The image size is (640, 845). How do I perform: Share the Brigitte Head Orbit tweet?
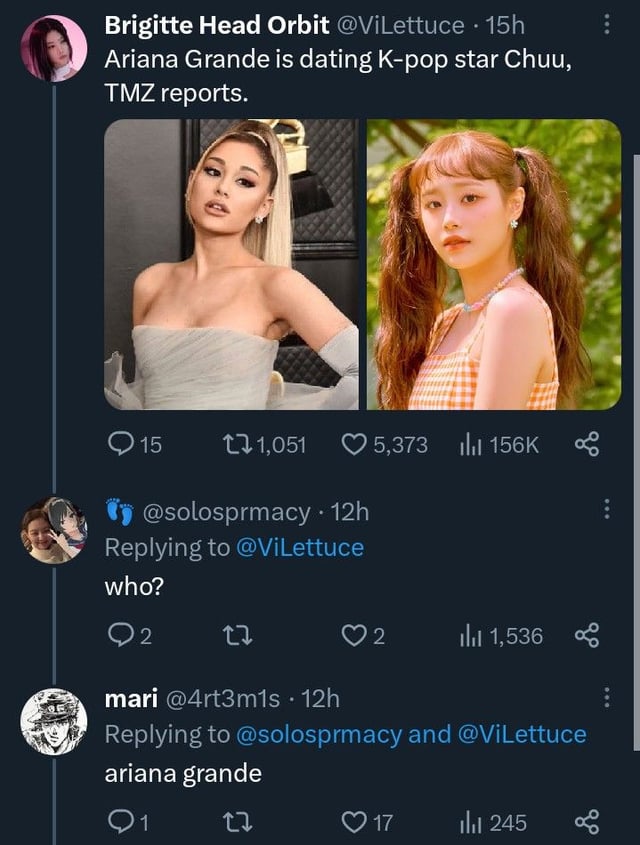pyautogui.click(x=587, y=445)
